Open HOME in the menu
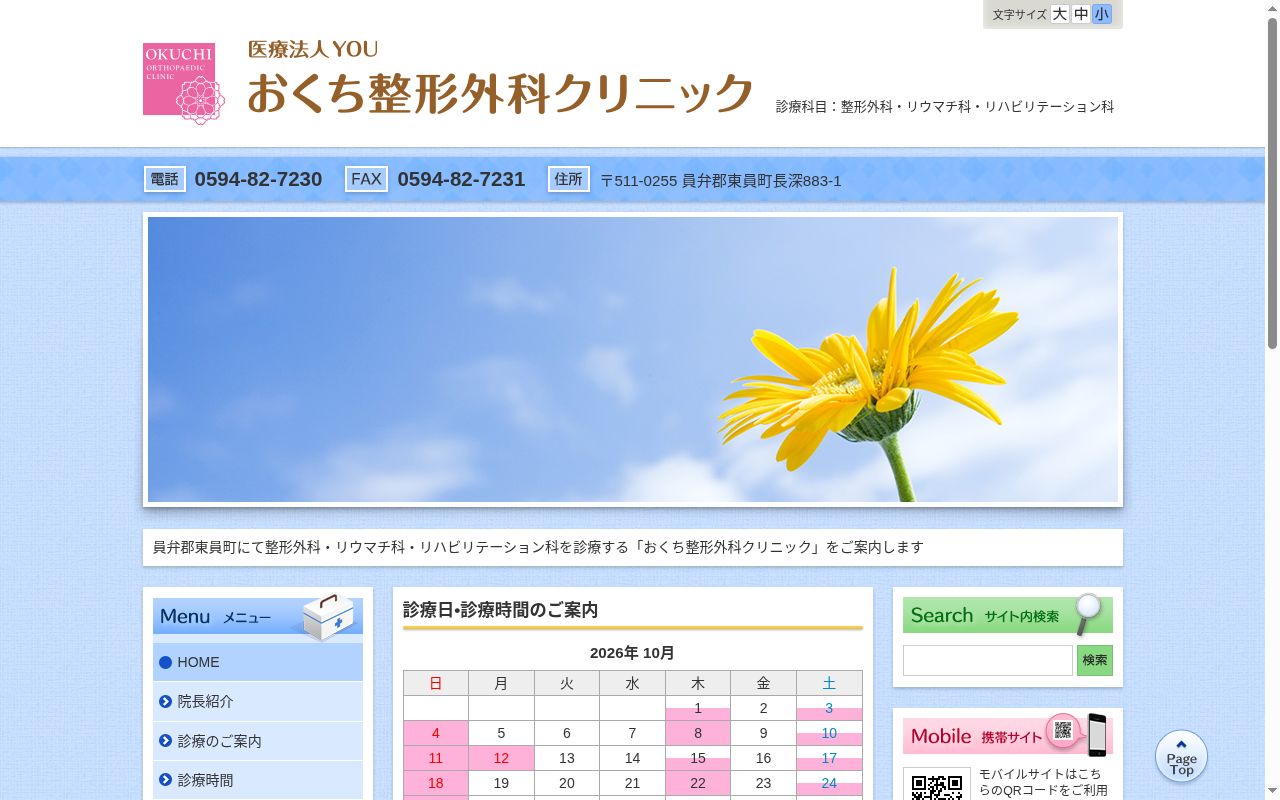The height and width of the screenshot is (800, 1280). (258, 662)
